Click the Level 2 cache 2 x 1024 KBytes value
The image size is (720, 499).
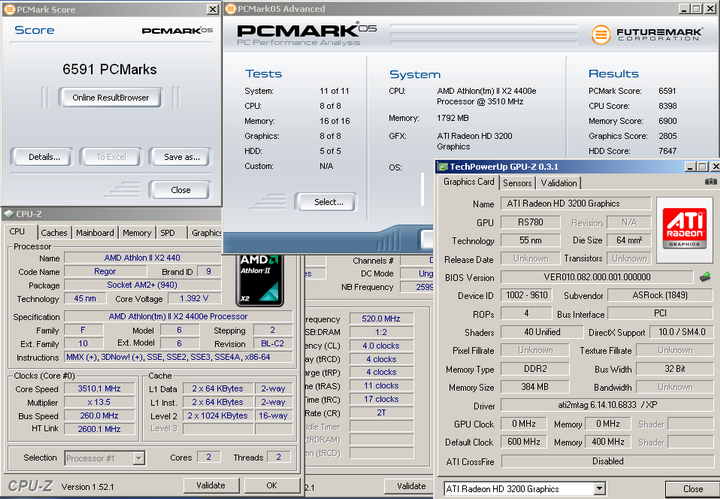click(x=218, y=415)
